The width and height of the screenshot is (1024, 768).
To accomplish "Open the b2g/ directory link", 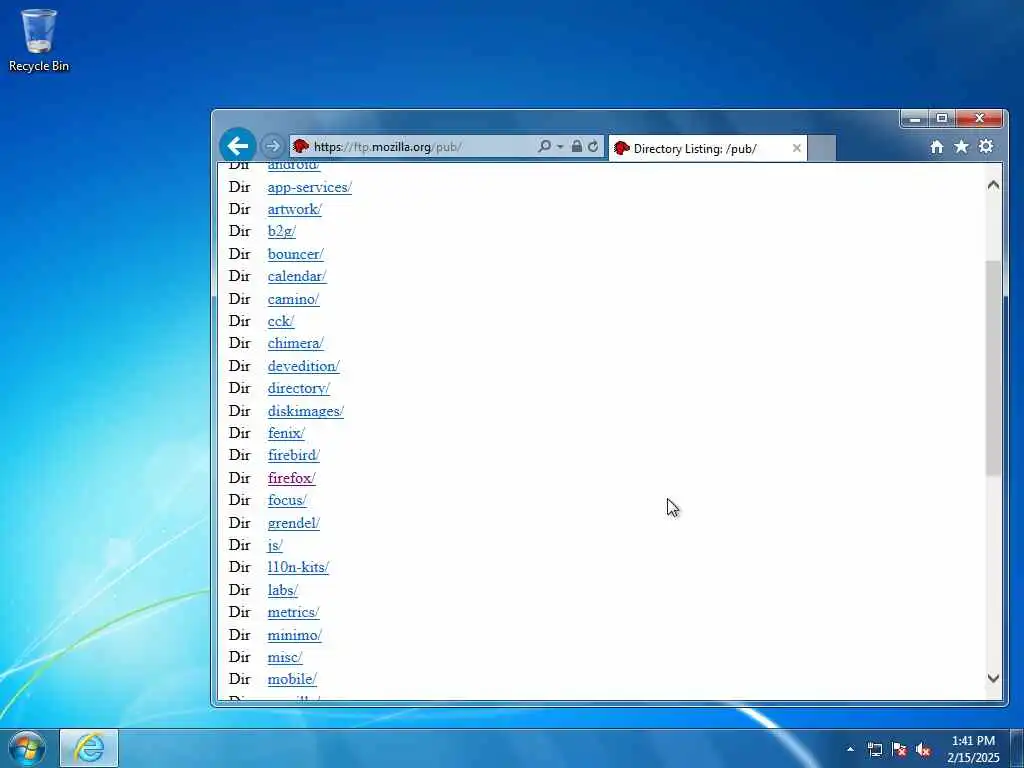I will [281, 231].
